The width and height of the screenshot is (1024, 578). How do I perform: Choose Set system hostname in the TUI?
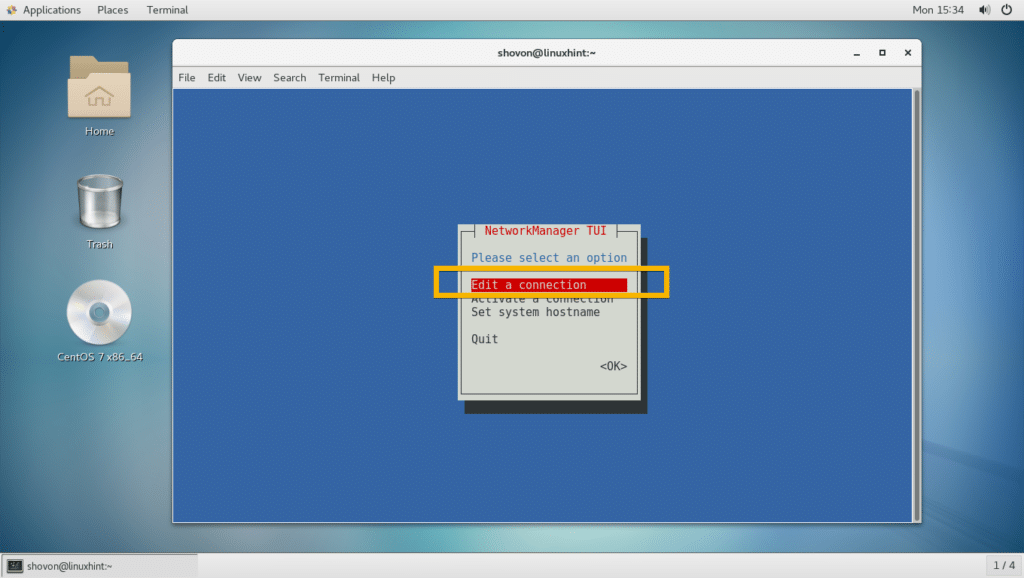[536, 311]
